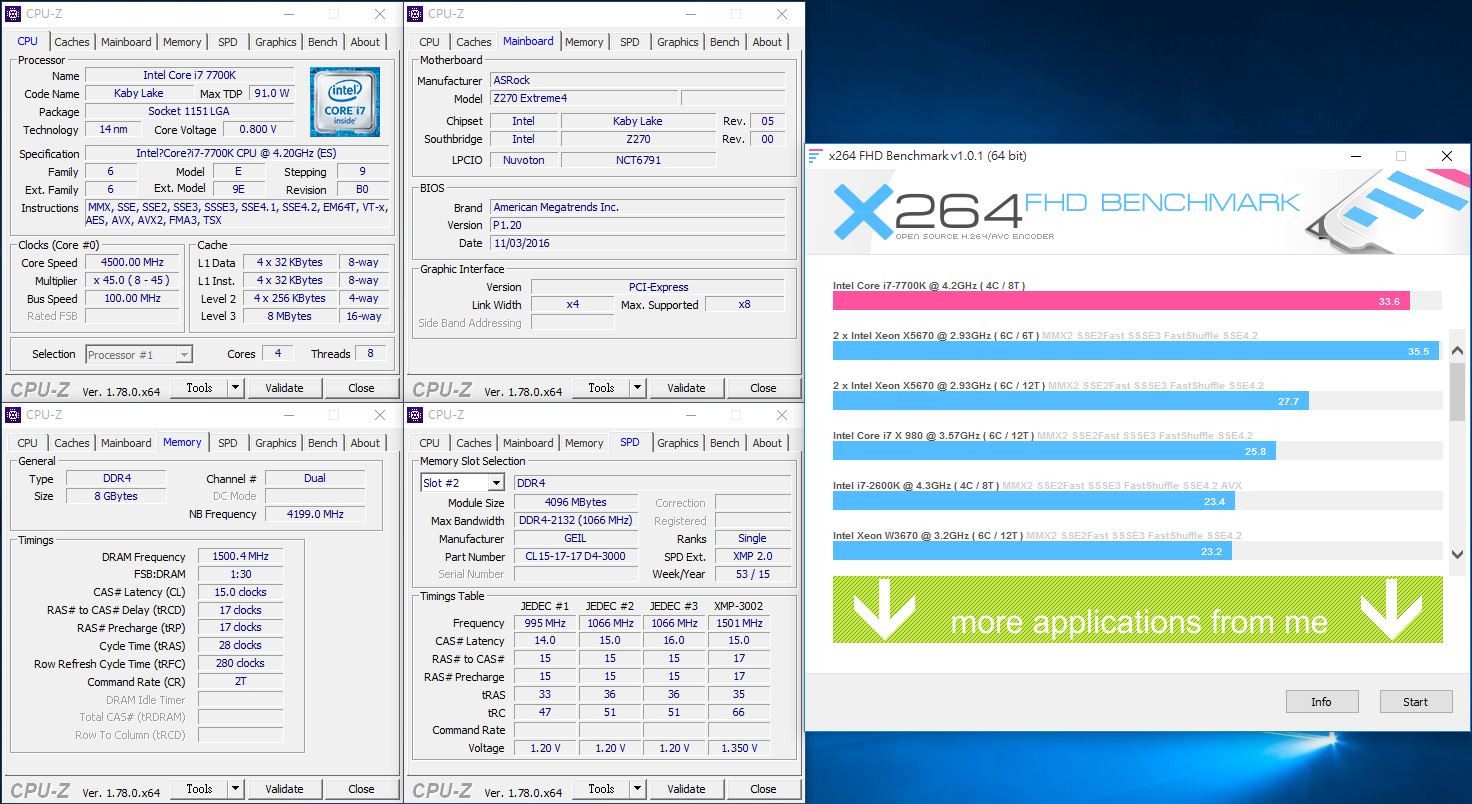Open the 'more applications from me' banner

click(1138, 609)
